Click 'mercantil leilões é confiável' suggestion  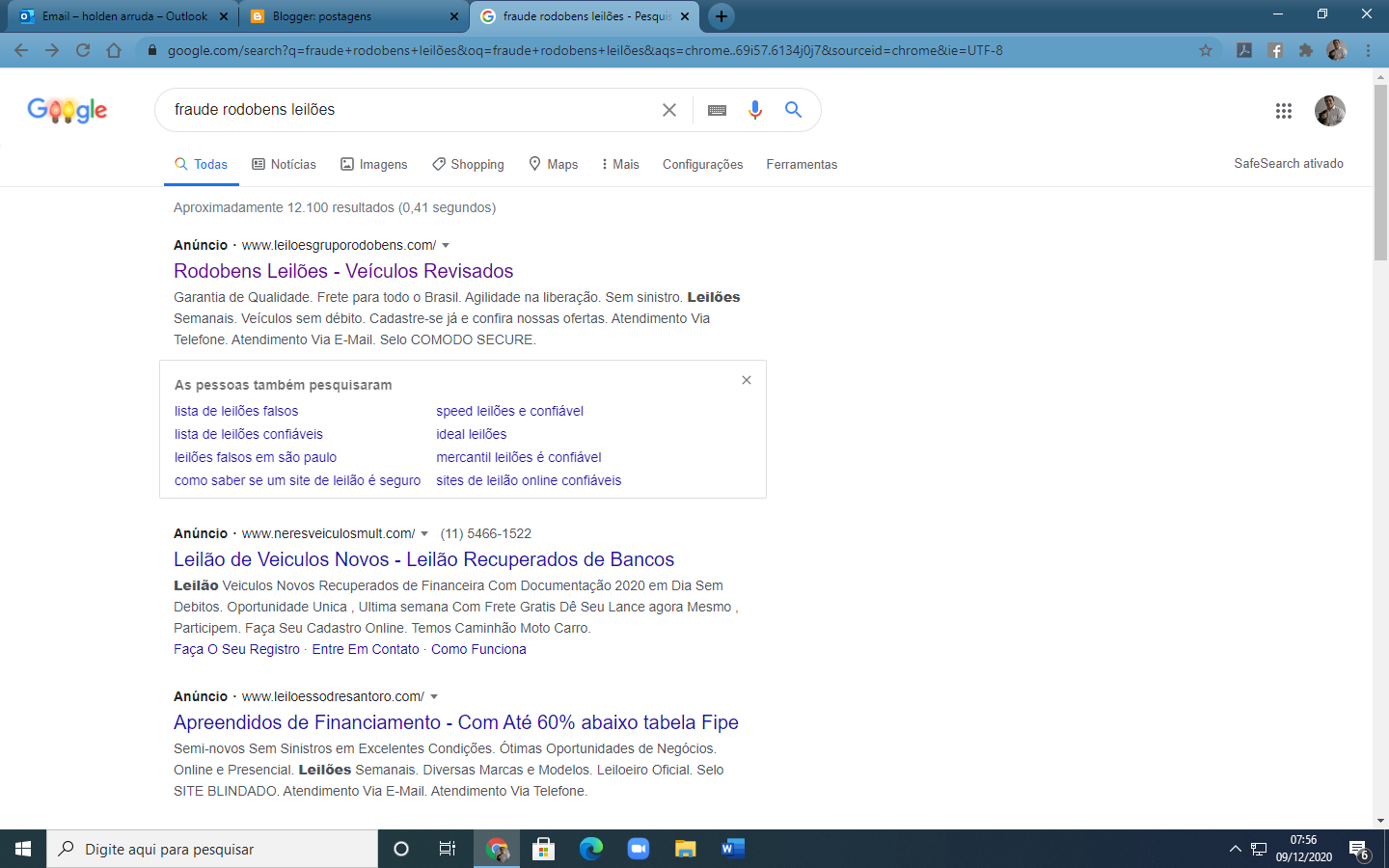(519, 457)
